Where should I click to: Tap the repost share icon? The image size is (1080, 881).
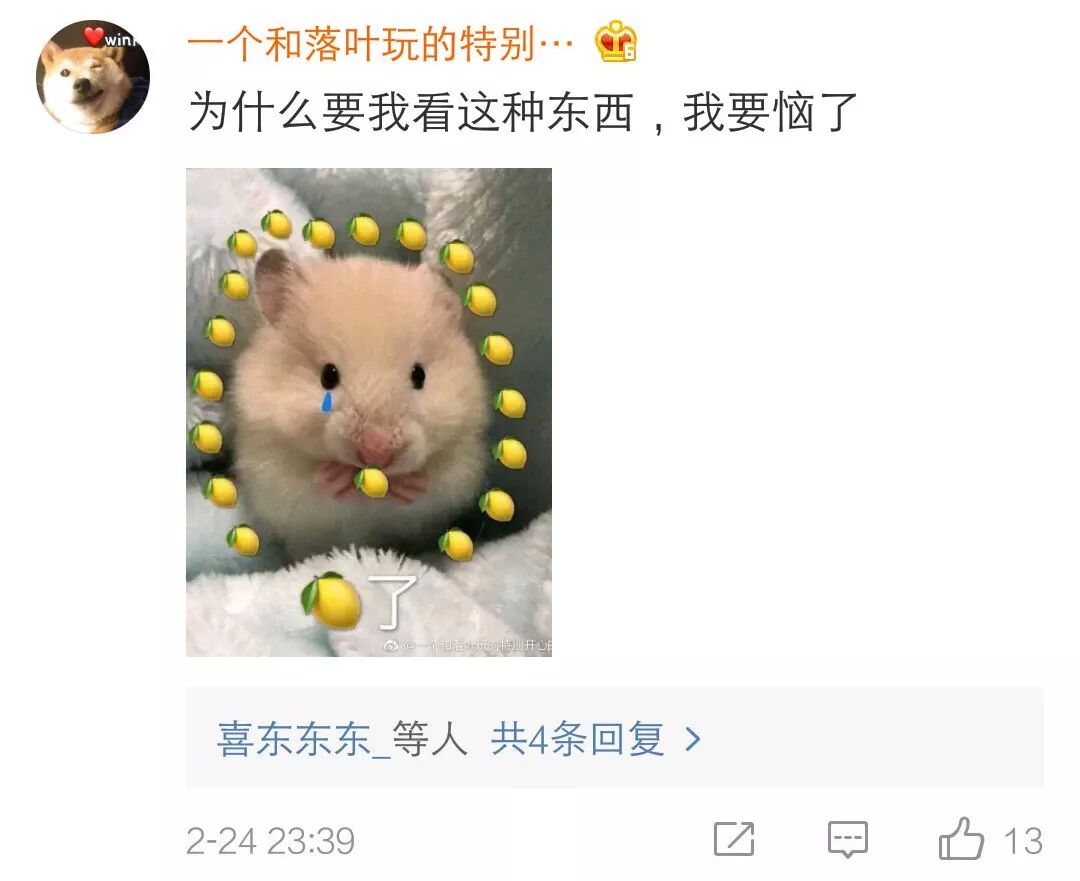click(734, 839)
